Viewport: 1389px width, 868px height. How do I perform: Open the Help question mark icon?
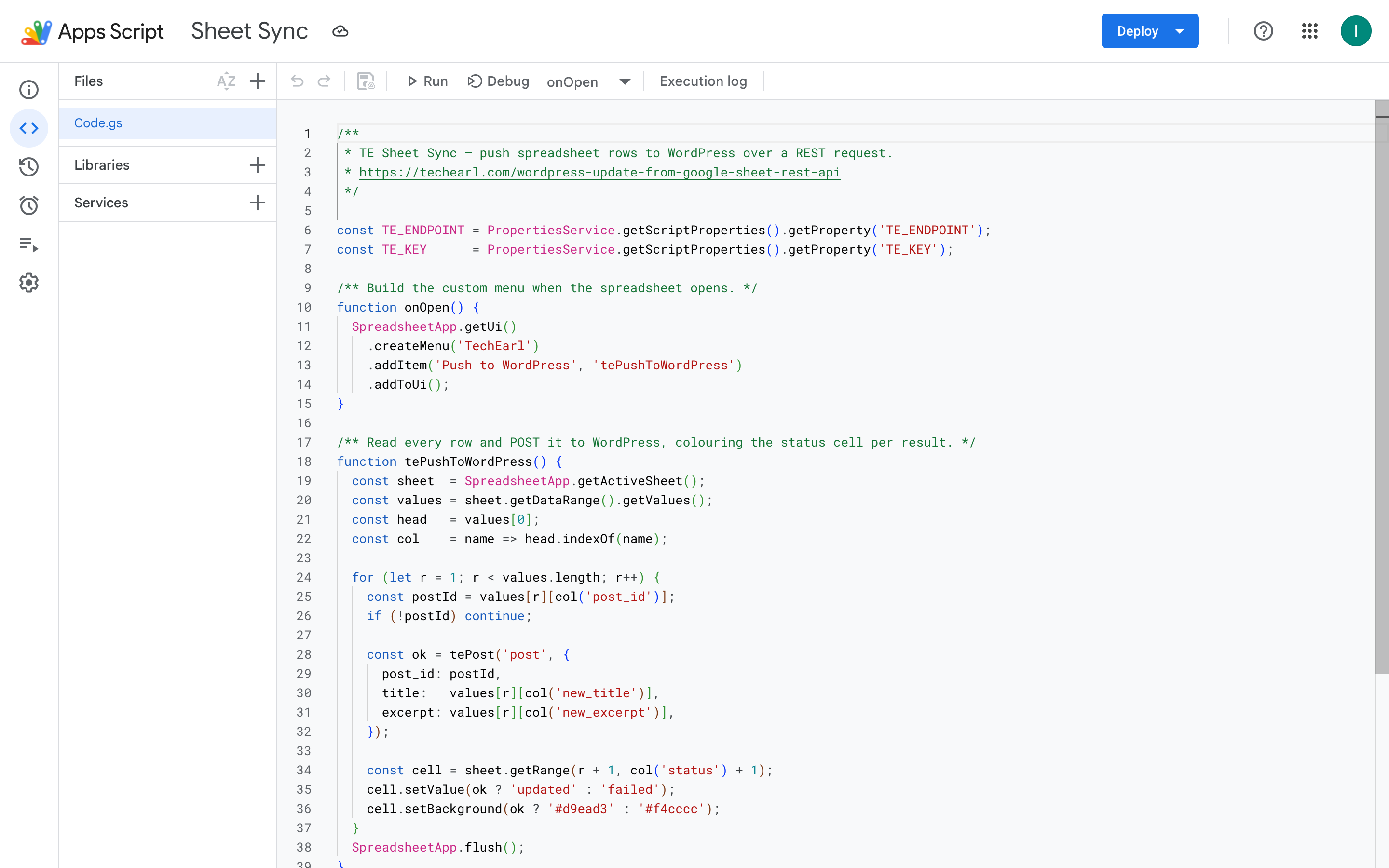point(1263,31)
